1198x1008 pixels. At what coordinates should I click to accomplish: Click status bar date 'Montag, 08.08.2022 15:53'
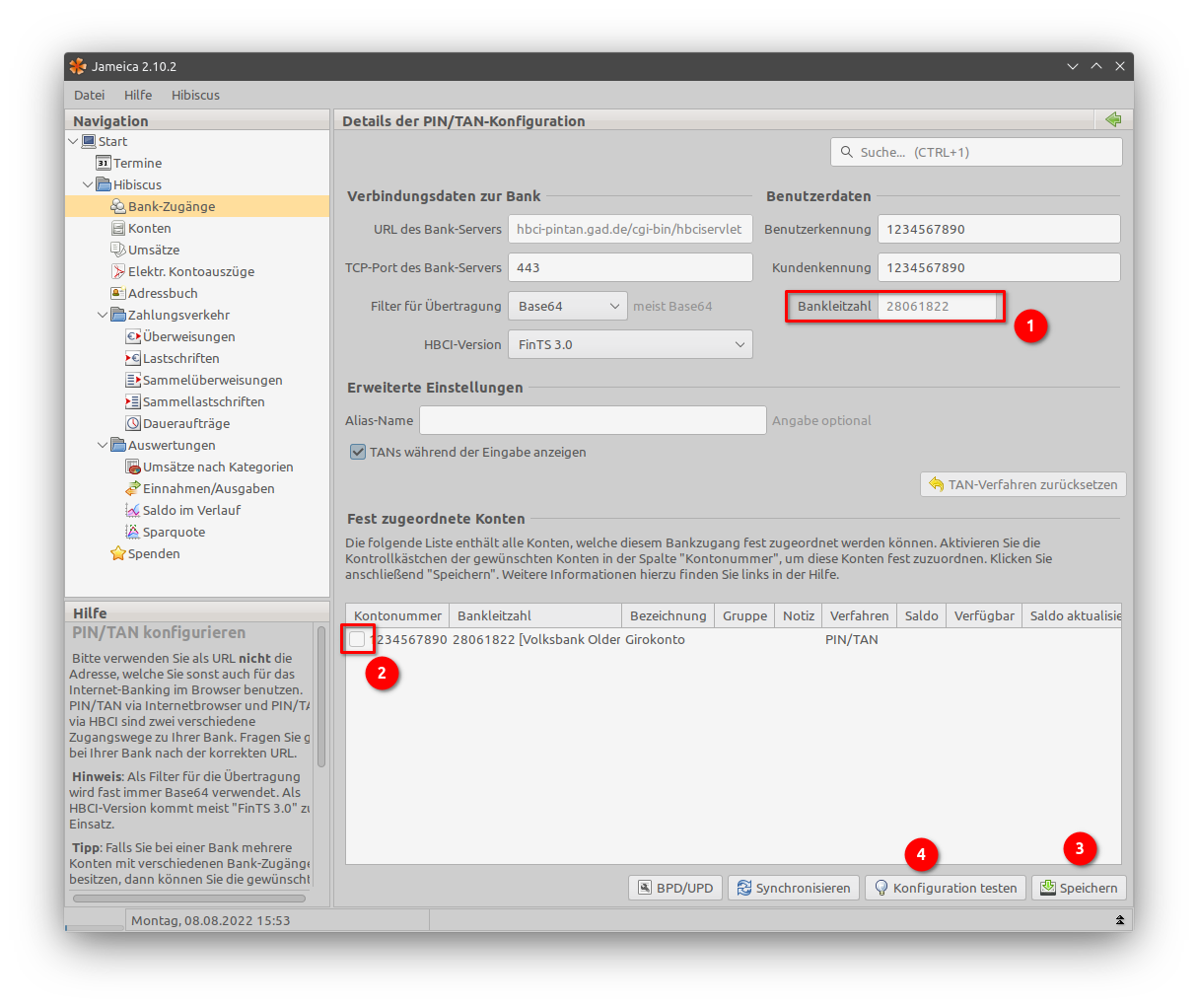coord(210,920)
